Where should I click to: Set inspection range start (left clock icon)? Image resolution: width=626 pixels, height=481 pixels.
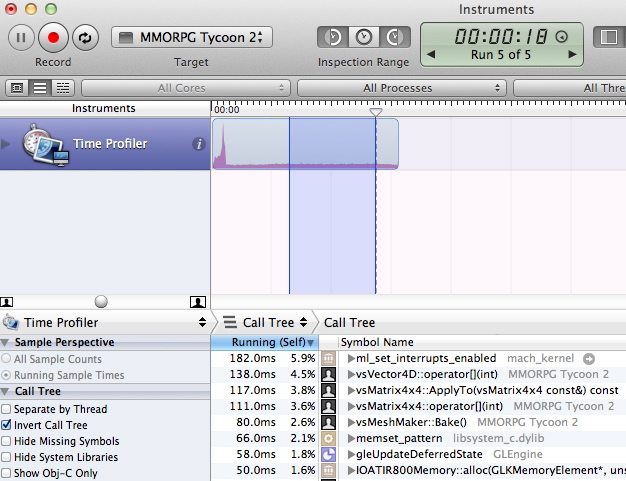(333, 38)
